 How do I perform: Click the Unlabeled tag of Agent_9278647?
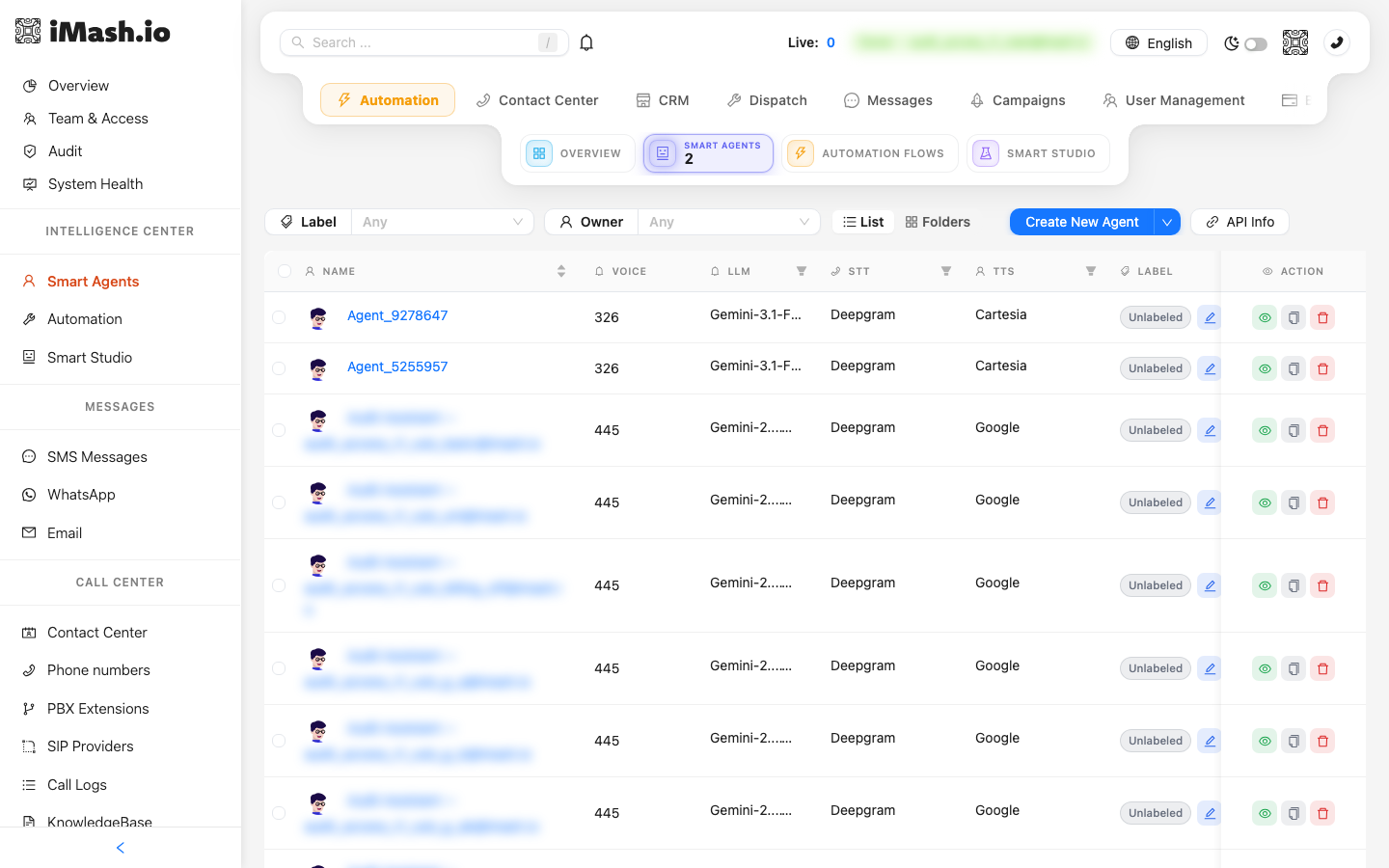(1156, 317)
